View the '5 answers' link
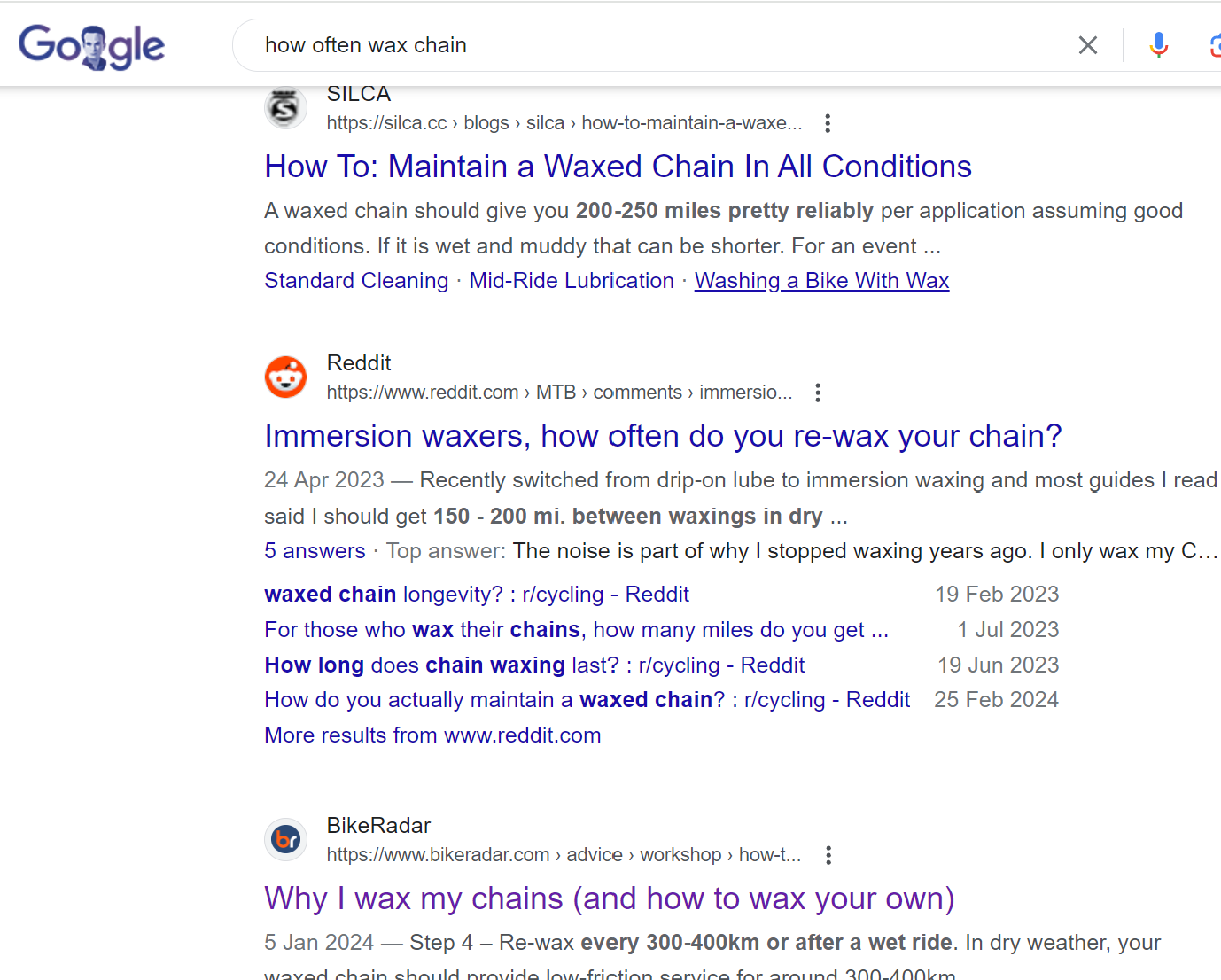 [x=315, y=551]
